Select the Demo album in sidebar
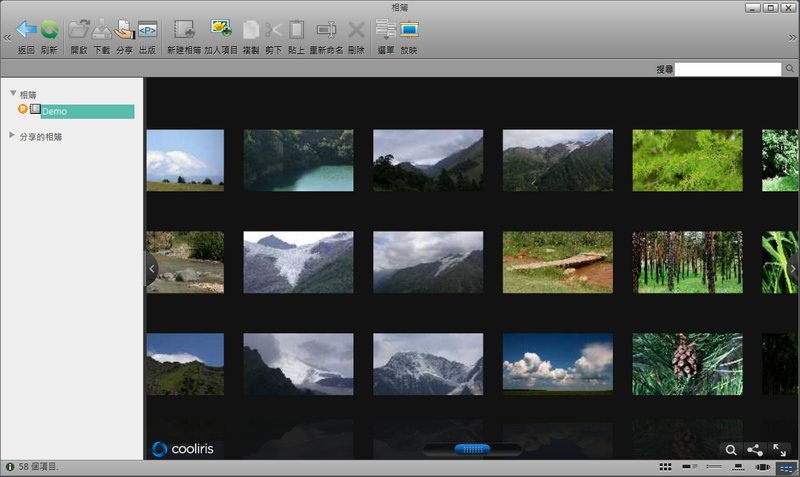 (x=54, y=111)
